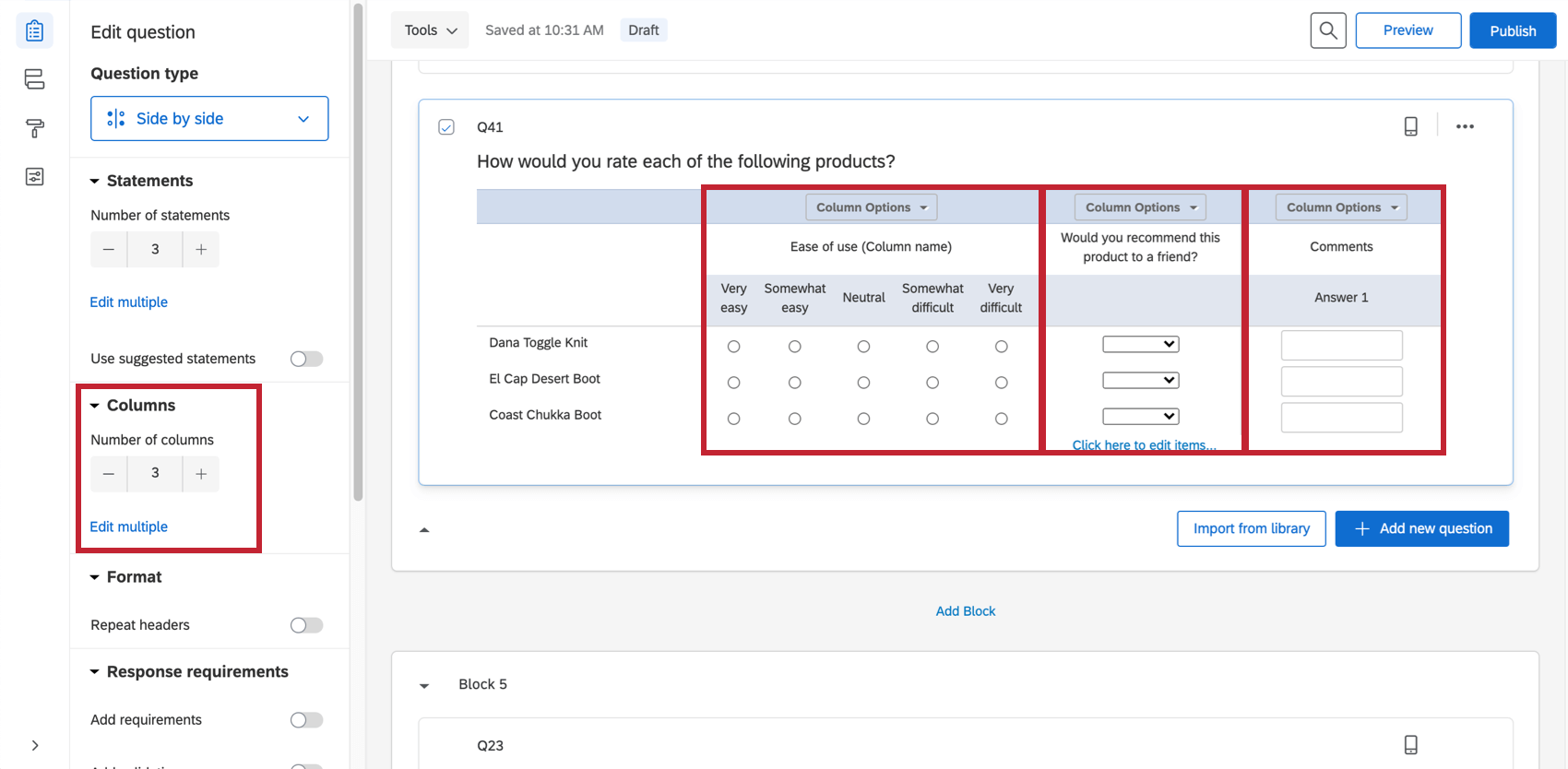Enable the Repeat headers toggle
Screen dimensions: 1568x769
coord(306,625)
